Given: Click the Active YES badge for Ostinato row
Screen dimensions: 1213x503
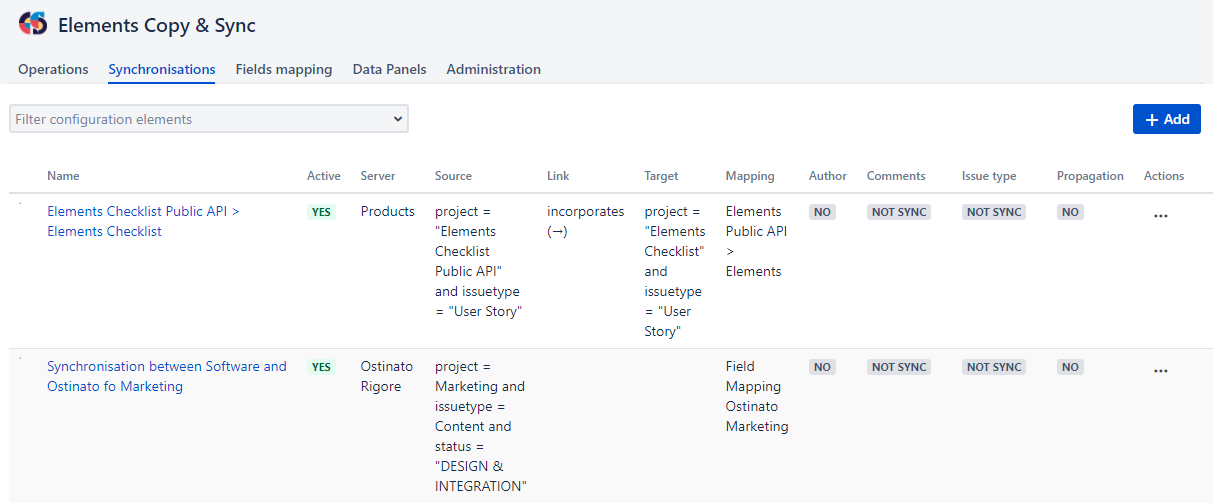Looking at the screenshot, I should (321, 367).
